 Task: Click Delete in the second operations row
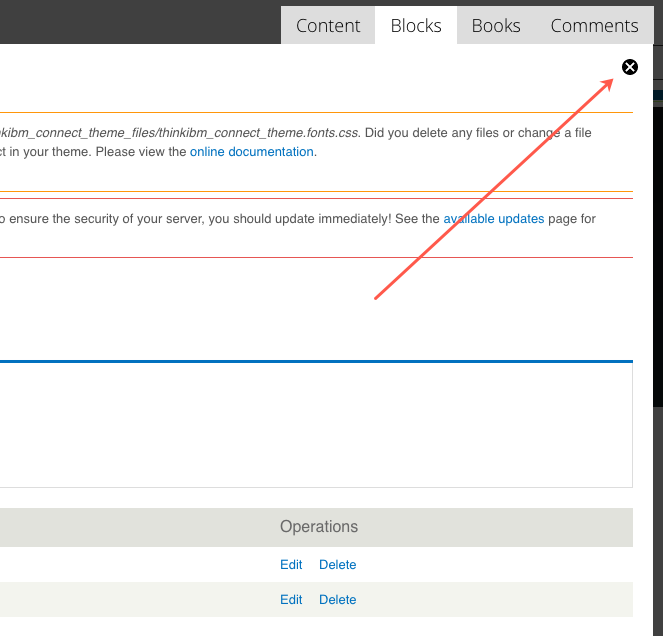click(337, 600)
